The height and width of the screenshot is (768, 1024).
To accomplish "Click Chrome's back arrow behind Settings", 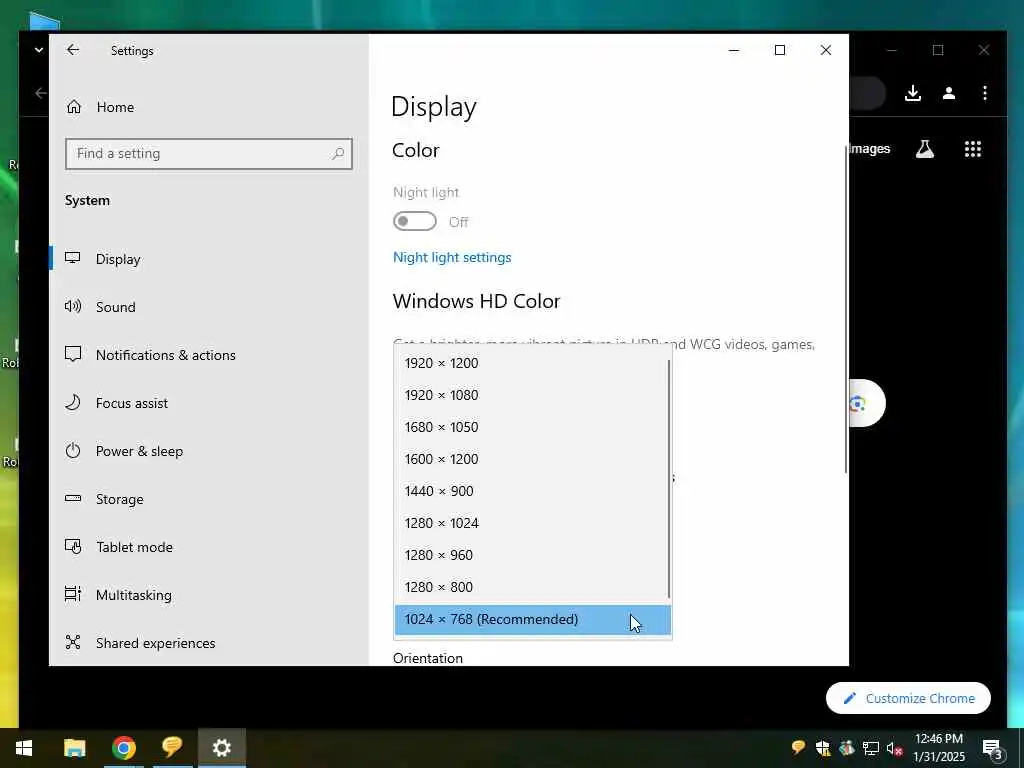I will coord(40,93).
